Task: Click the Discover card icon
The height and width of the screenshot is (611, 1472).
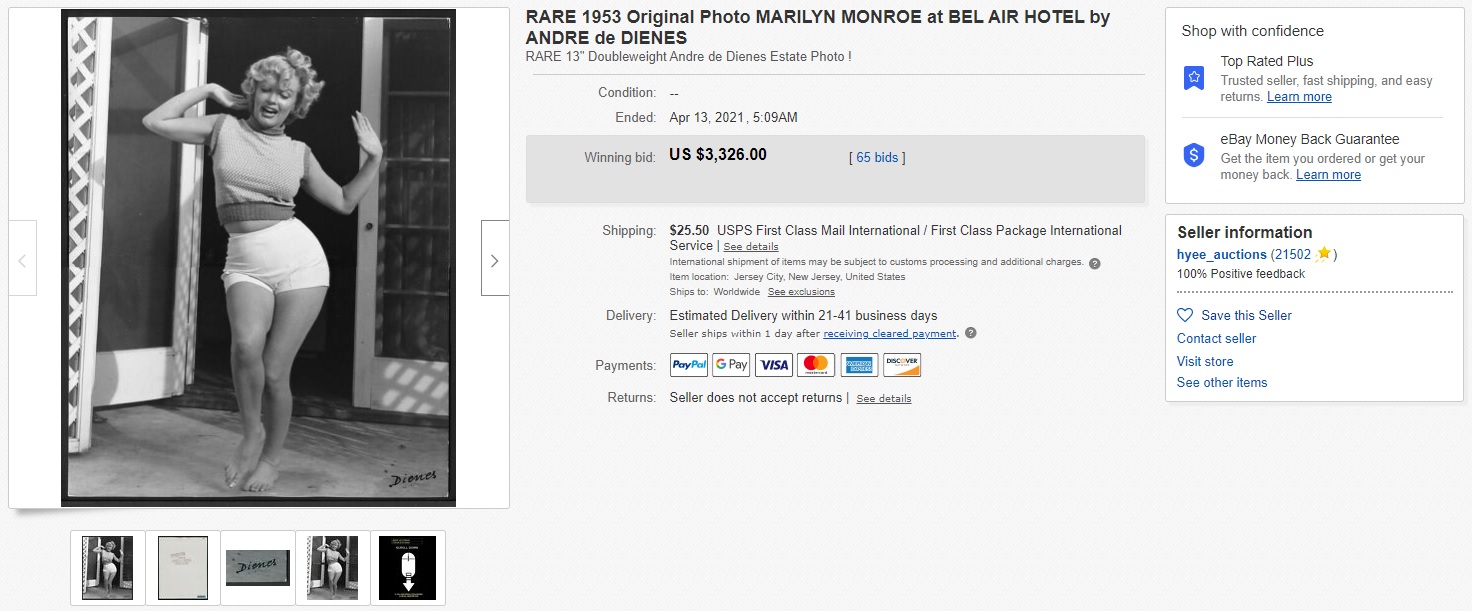Action: tap(902, 365)
